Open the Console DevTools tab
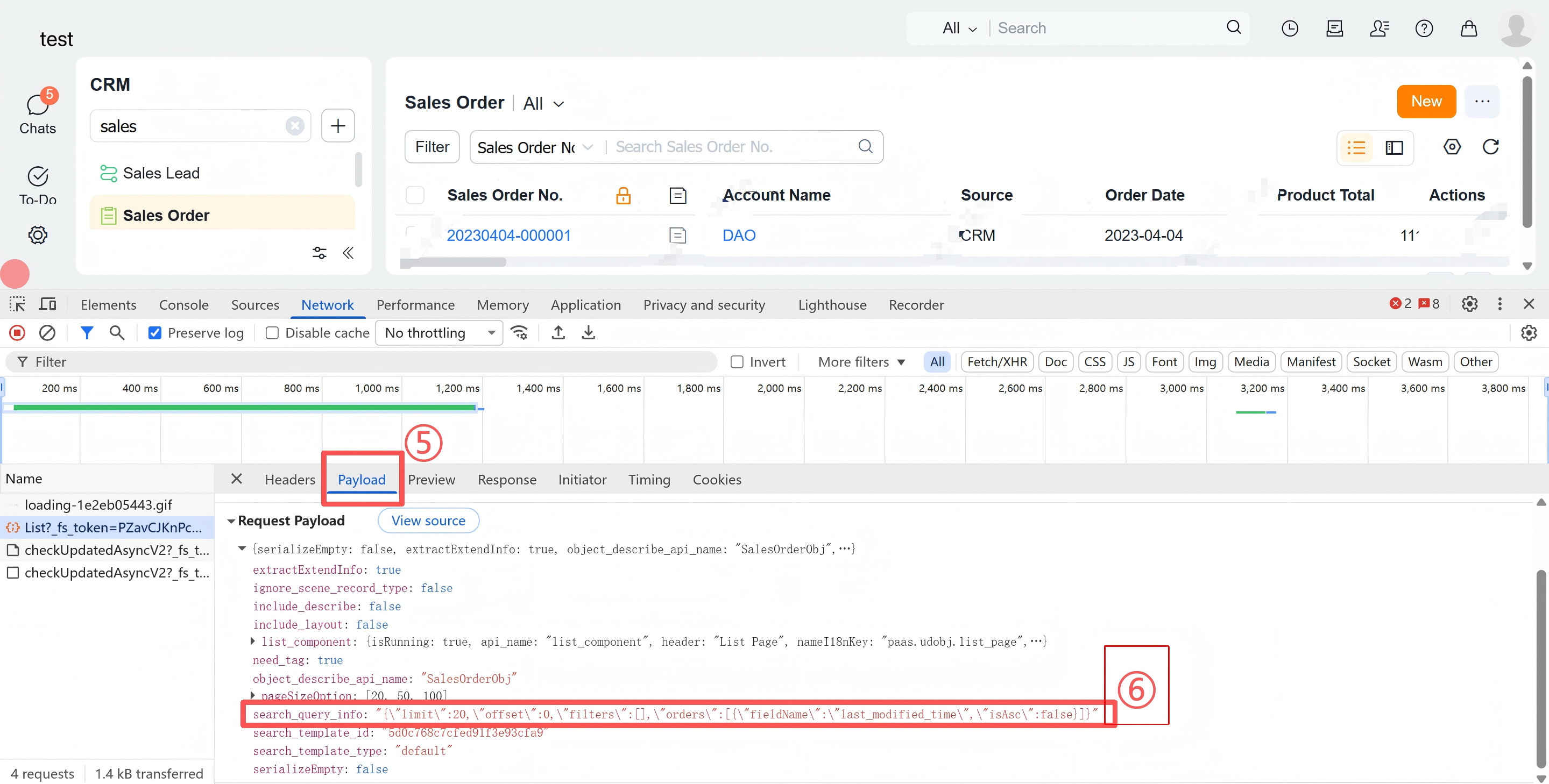The image size is (1549, 784). [183, 304]
